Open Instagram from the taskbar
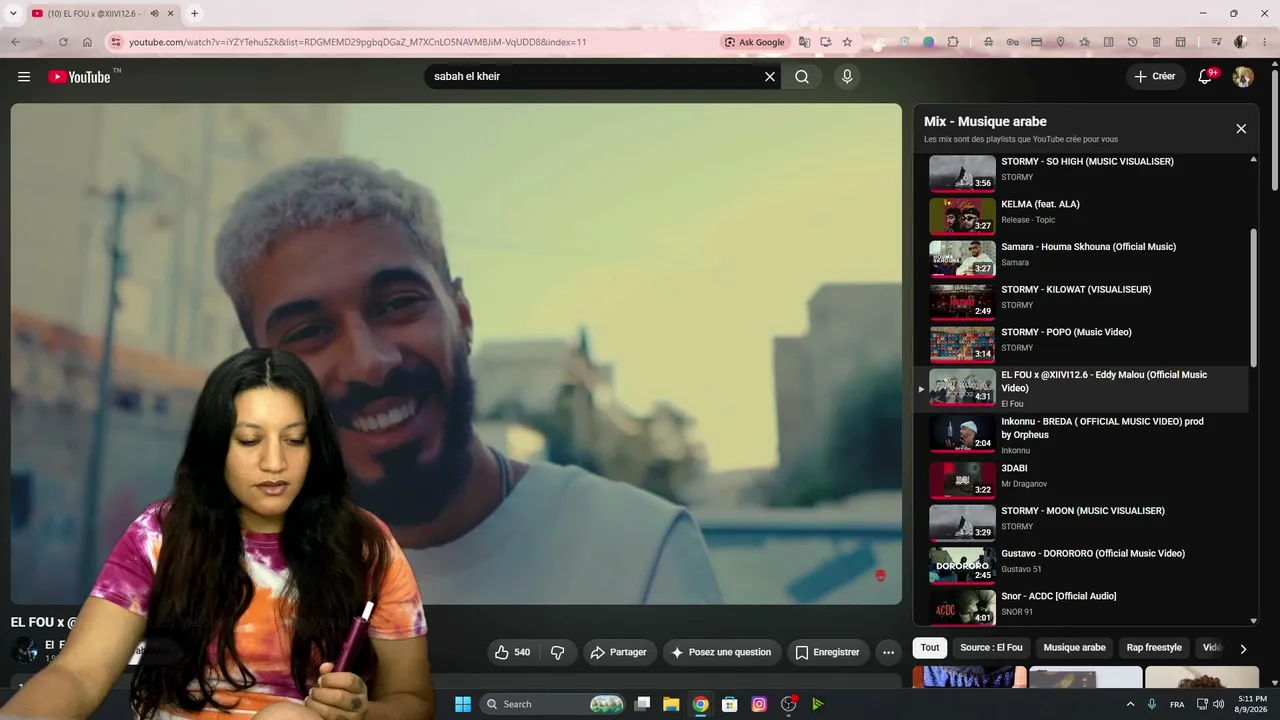Viewport: 1280px width, 720px height. (759, 704)
